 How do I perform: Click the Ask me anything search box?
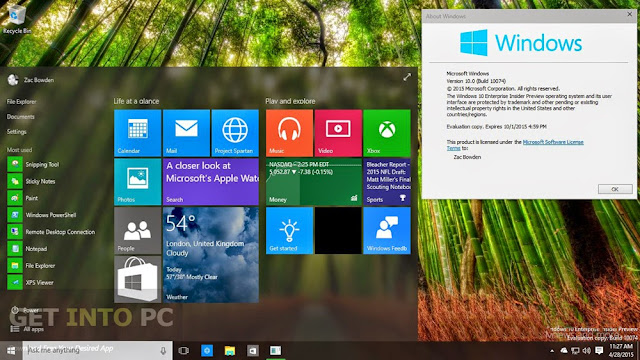97,351
